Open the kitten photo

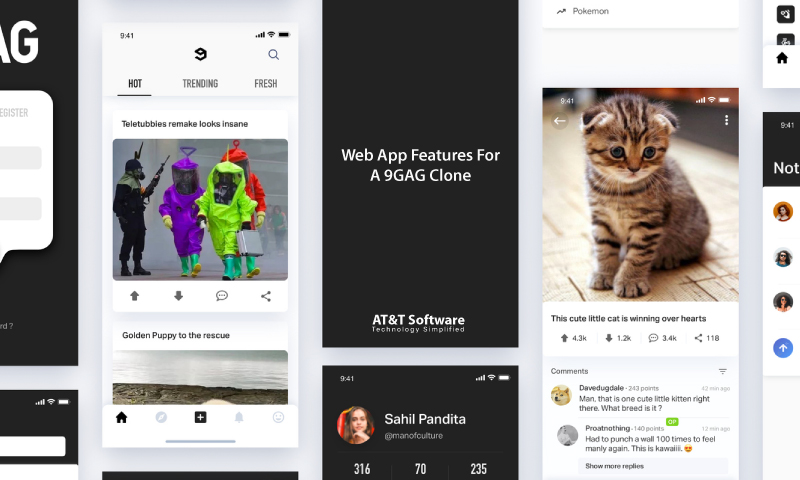point(640,194)
